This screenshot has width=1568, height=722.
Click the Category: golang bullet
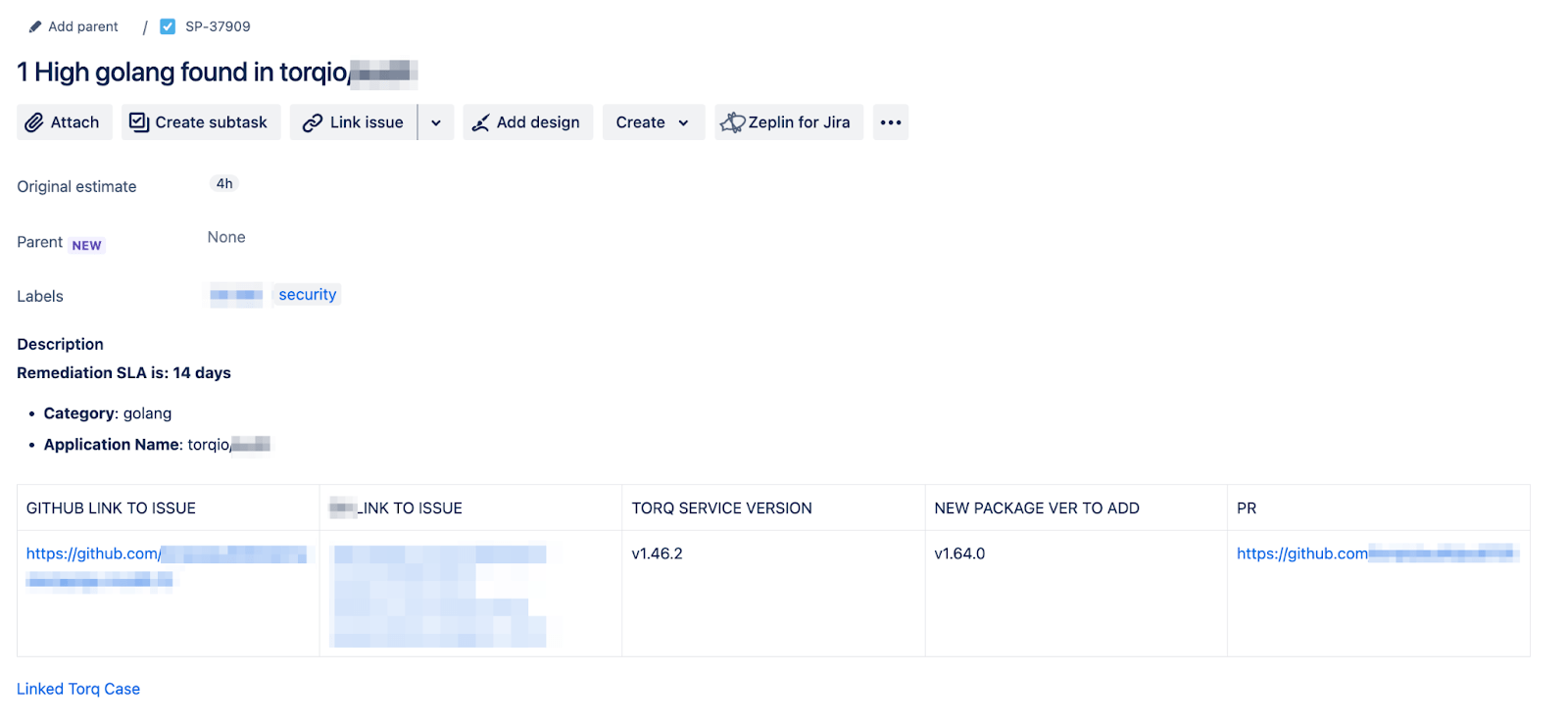pos(108,413)
